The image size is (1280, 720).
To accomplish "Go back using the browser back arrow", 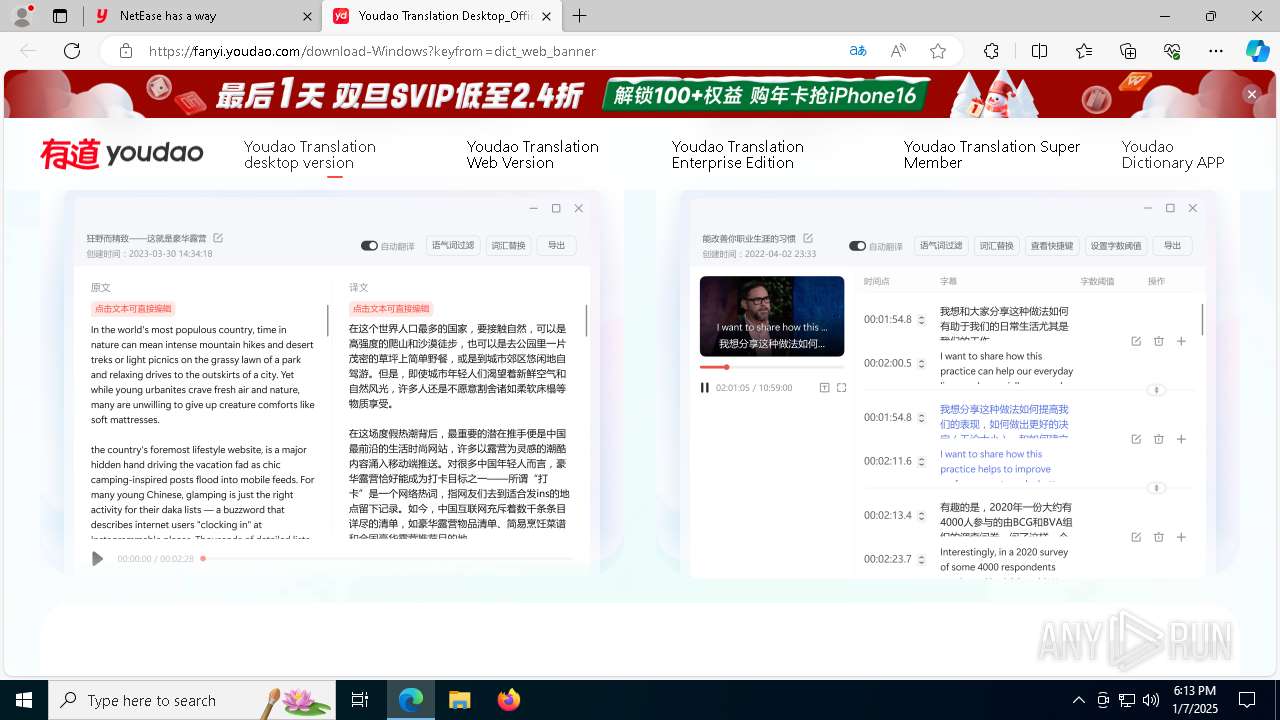I will (28, 51).
